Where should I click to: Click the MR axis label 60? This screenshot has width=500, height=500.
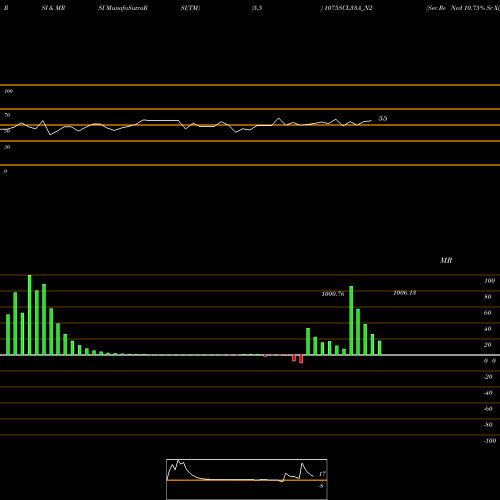click(x=488, y=313)
